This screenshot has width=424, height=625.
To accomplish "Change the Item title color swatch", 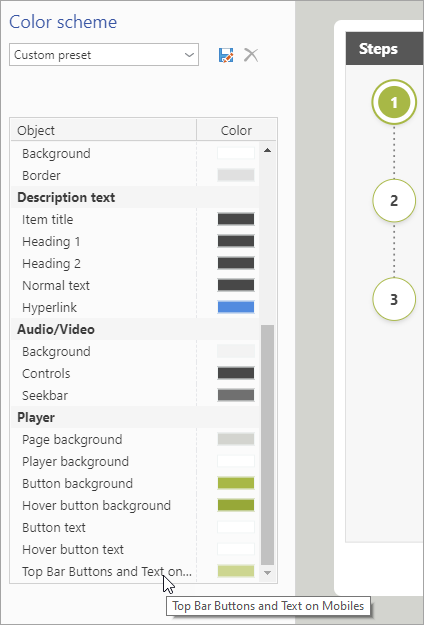I will (x=236, y=219).
